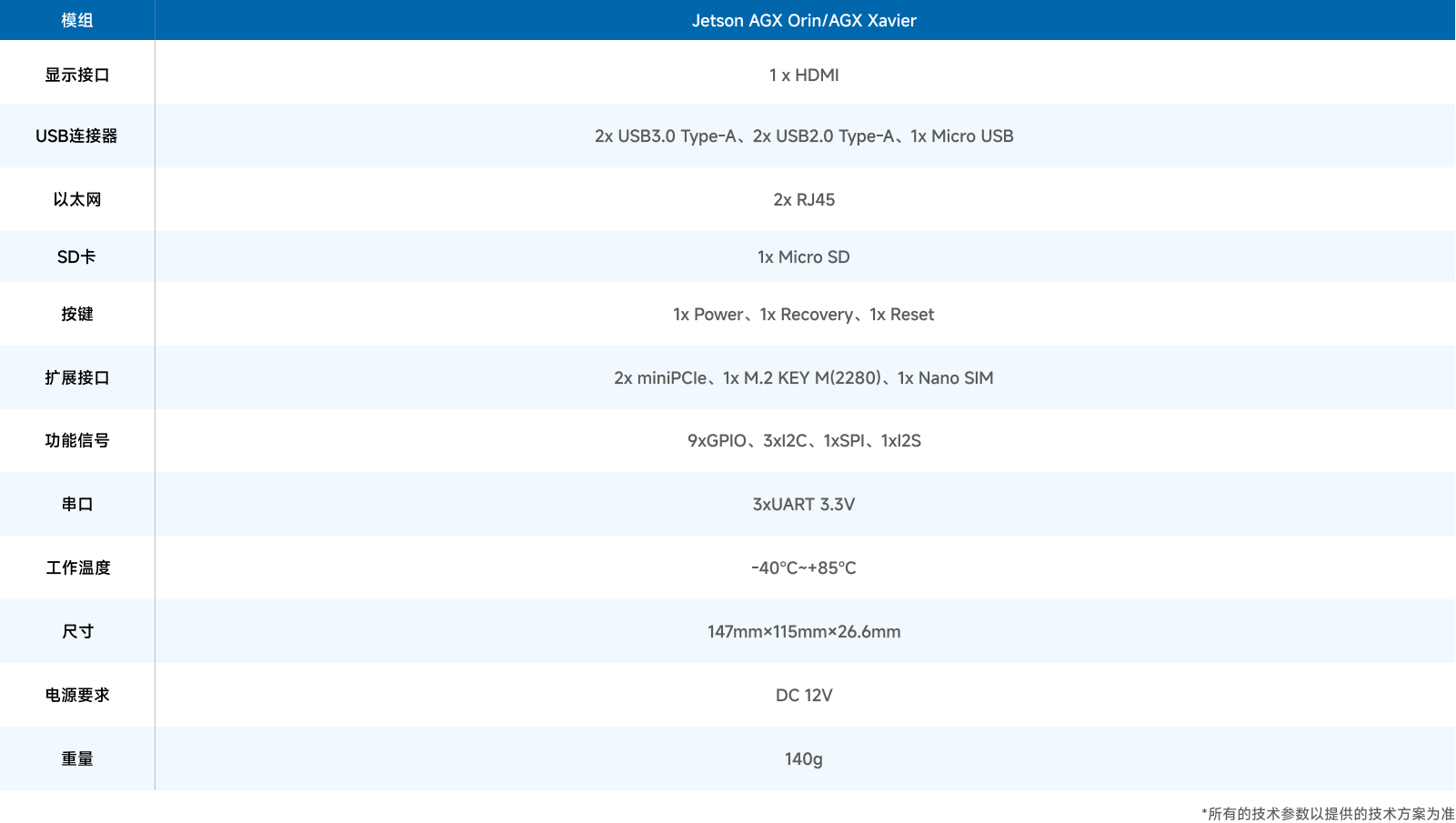Click the 按键 row label
Viewport: 1456px width, 823px height.
(77, 314)
